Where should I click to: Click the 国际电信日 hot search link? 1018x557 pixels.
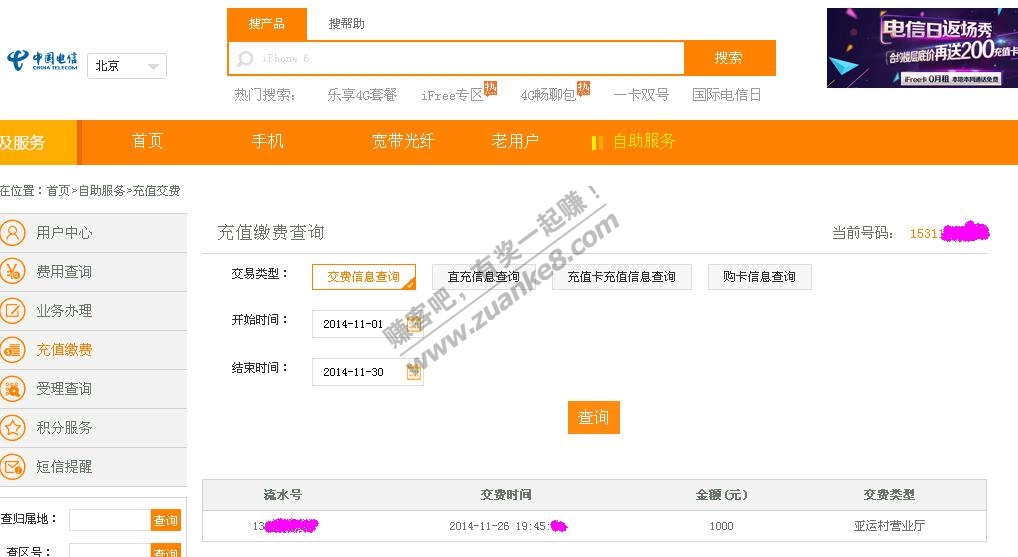pos(726,95)
